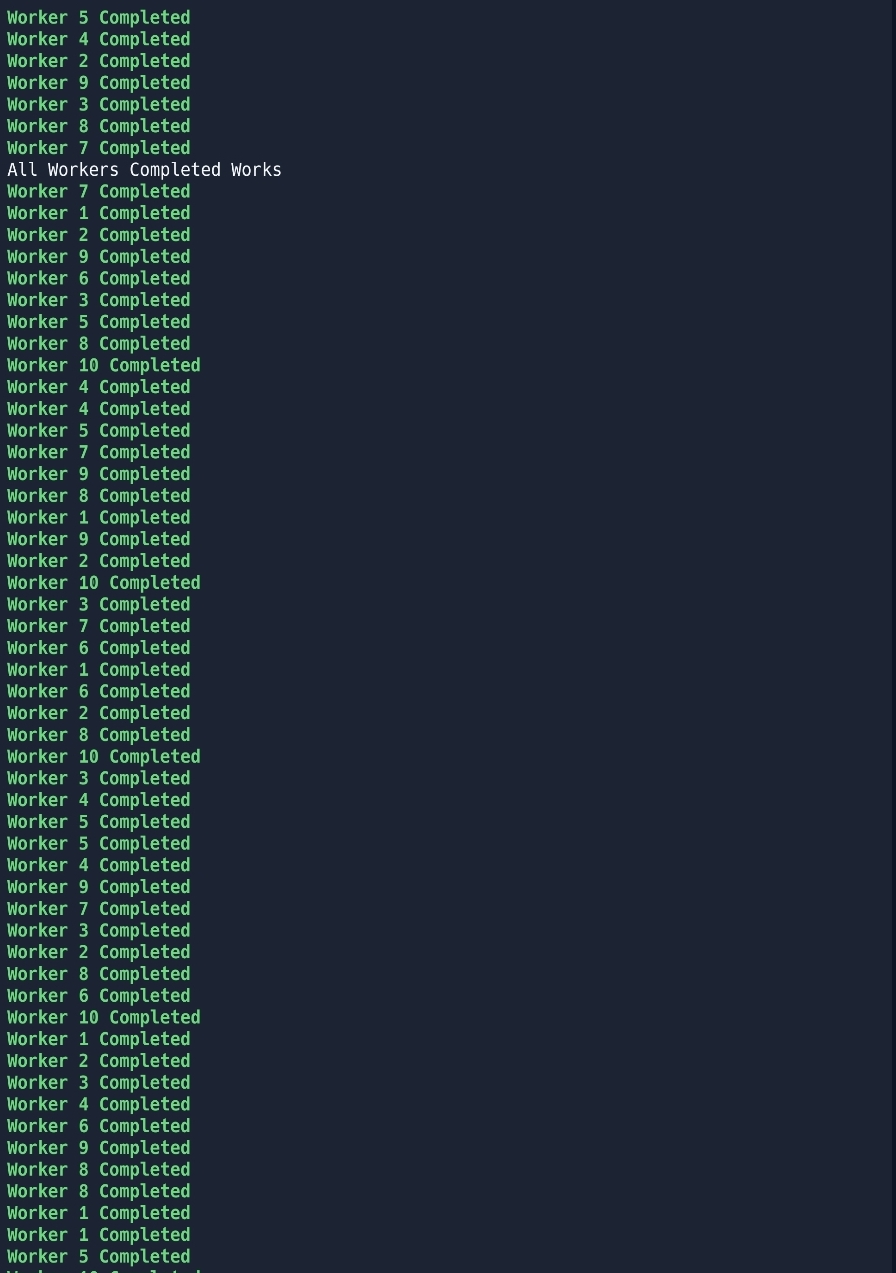This screenshot has height=1273, width=896.
Task: Click Worker 10 line between Worker 8 and Worker 3
Action: [103, 757]
